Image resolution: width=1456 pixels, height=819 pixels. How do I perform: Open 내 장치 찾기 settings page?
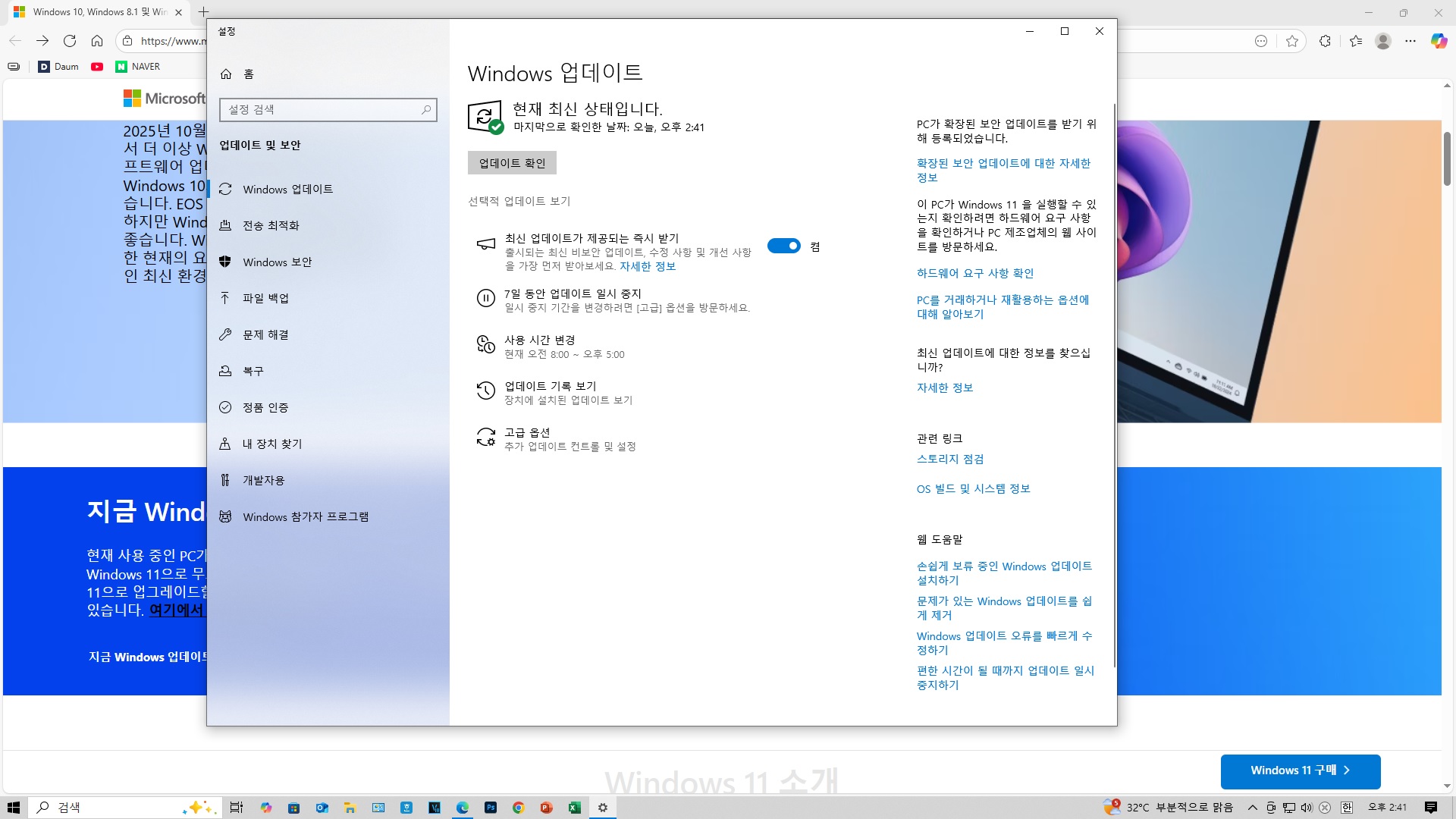coord(328,444)
